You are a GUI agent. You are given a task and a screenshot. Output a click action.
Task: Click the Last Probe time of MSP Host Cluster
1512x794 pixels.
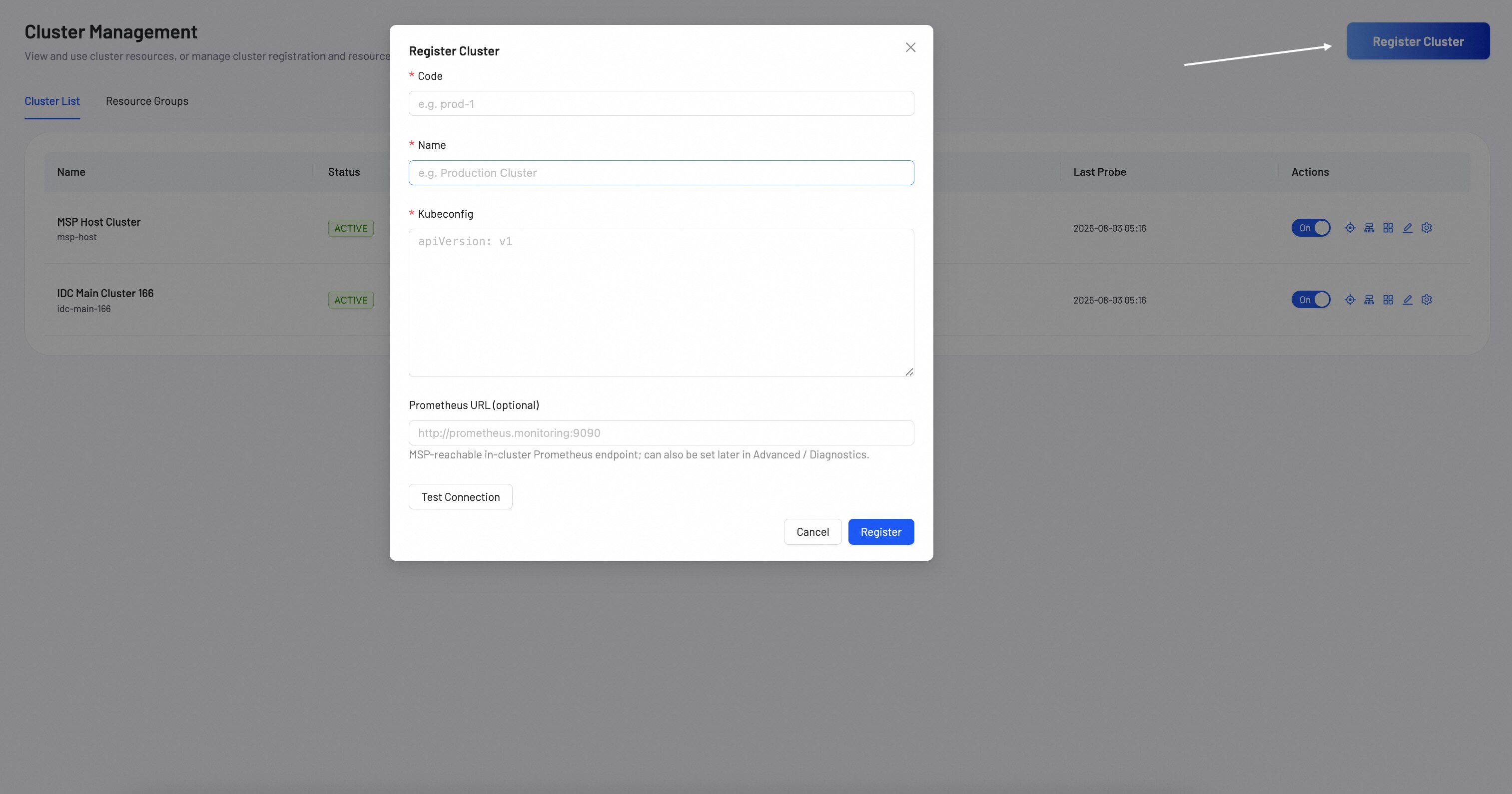click(1109, 228)
